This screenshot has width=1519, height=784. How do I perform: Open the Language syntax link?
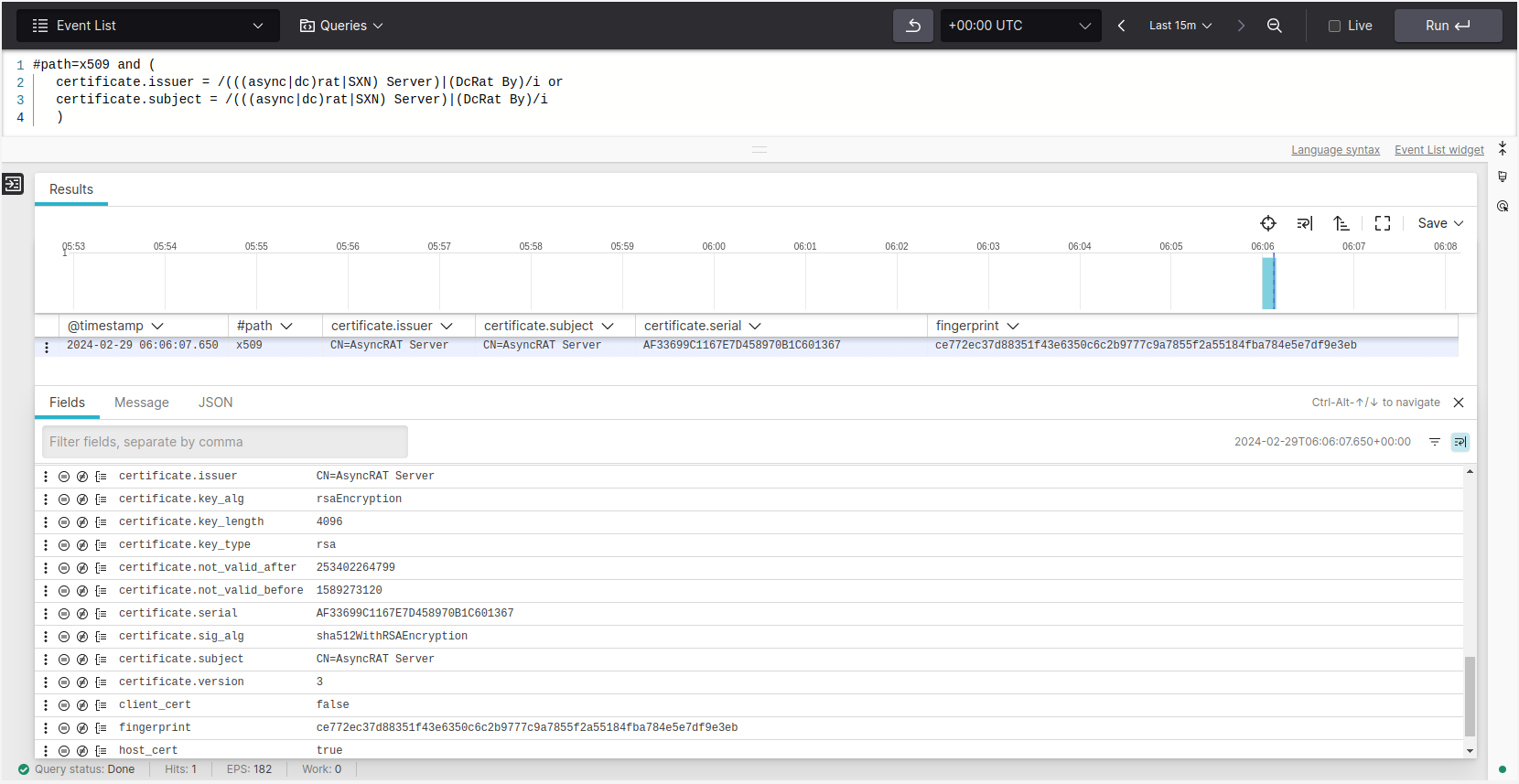[1334, 150]
